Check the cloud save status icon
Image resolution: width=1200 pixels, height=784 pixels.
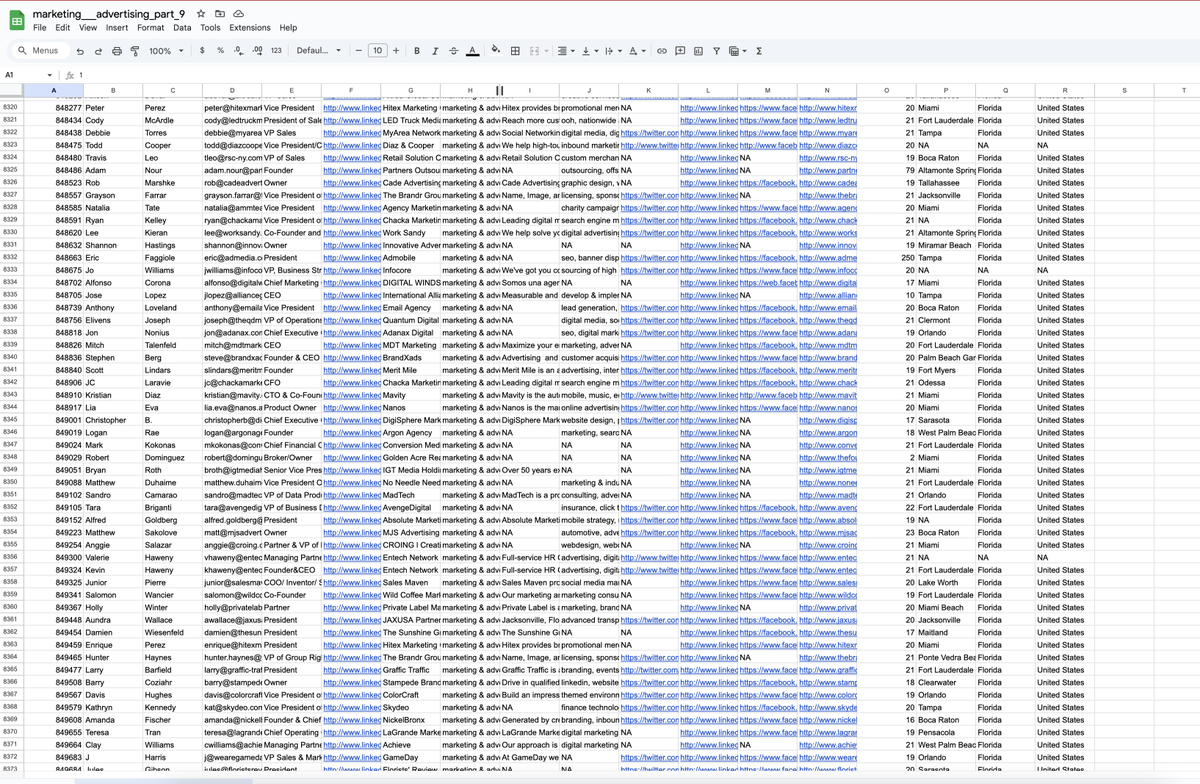239,14
